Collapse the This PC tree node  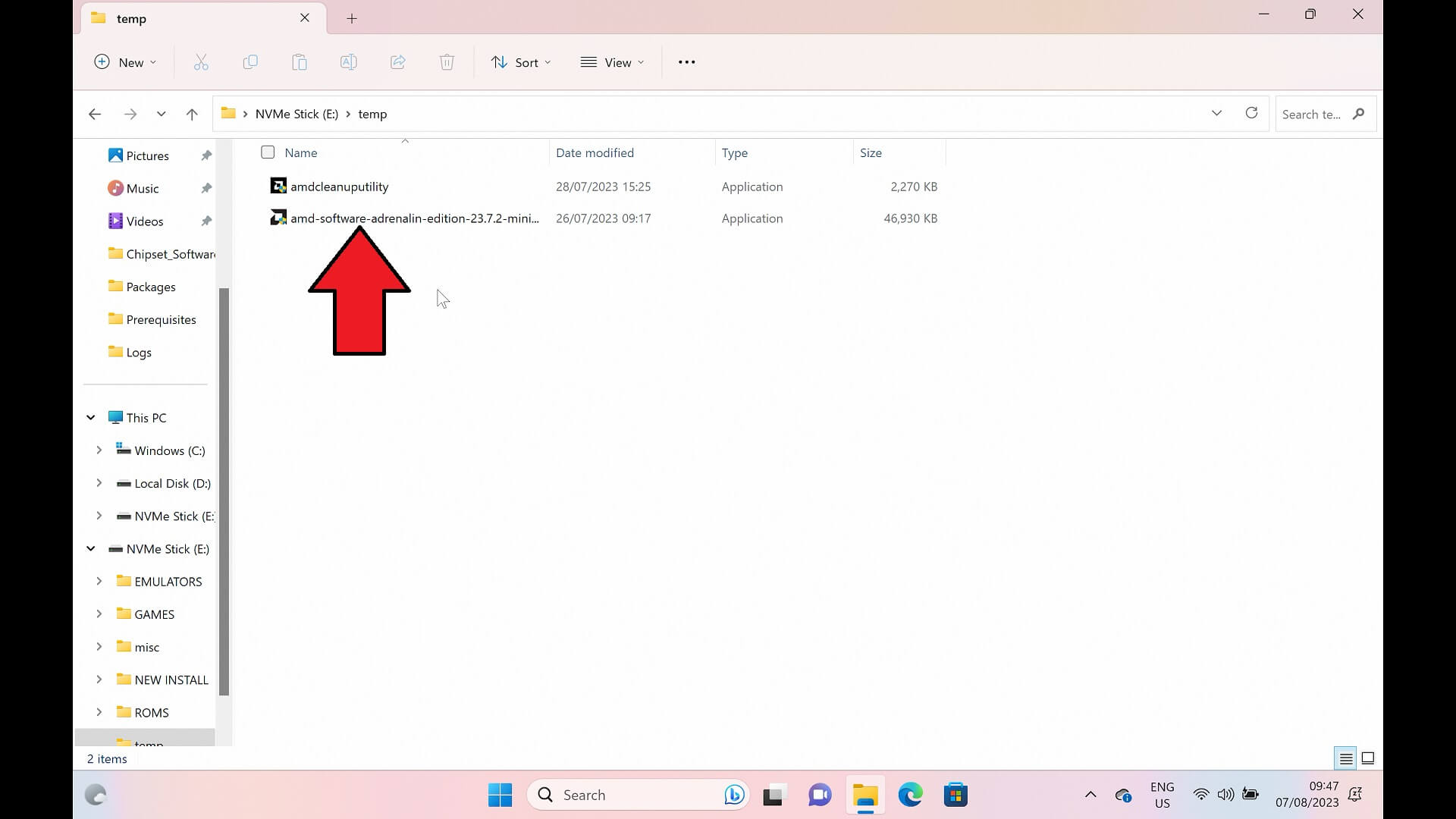pos(90,418)
